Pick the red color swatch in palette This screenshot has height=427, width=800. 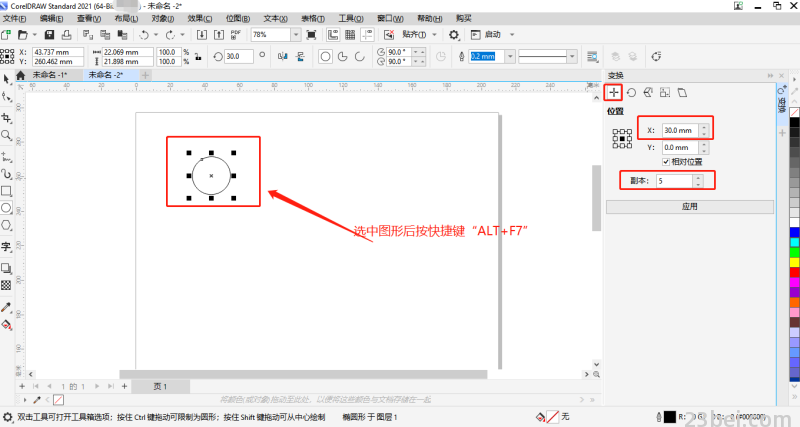(x=794, y=272)
